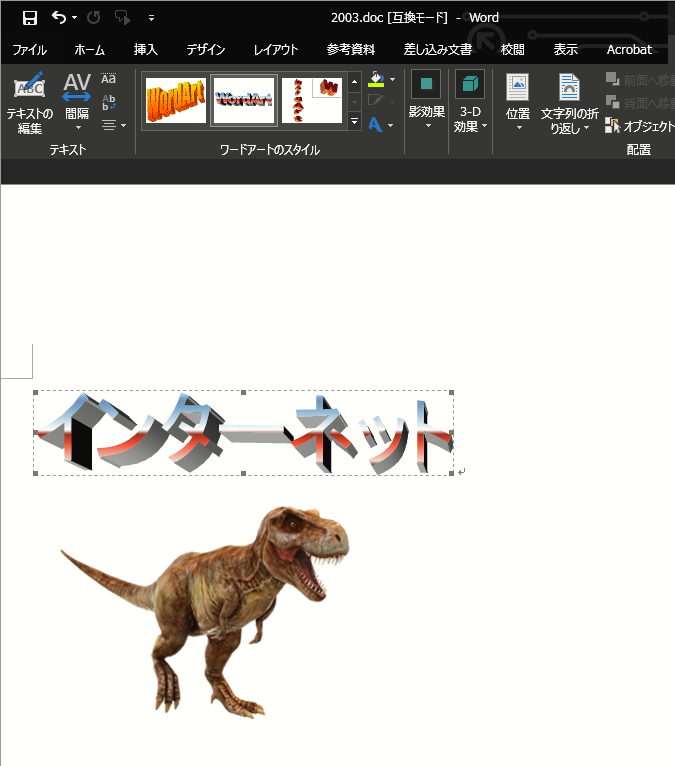The height and width of the screenshot is (766, 675).
Task: Click the touch/mouse mode icon
Action: (122, 18)
